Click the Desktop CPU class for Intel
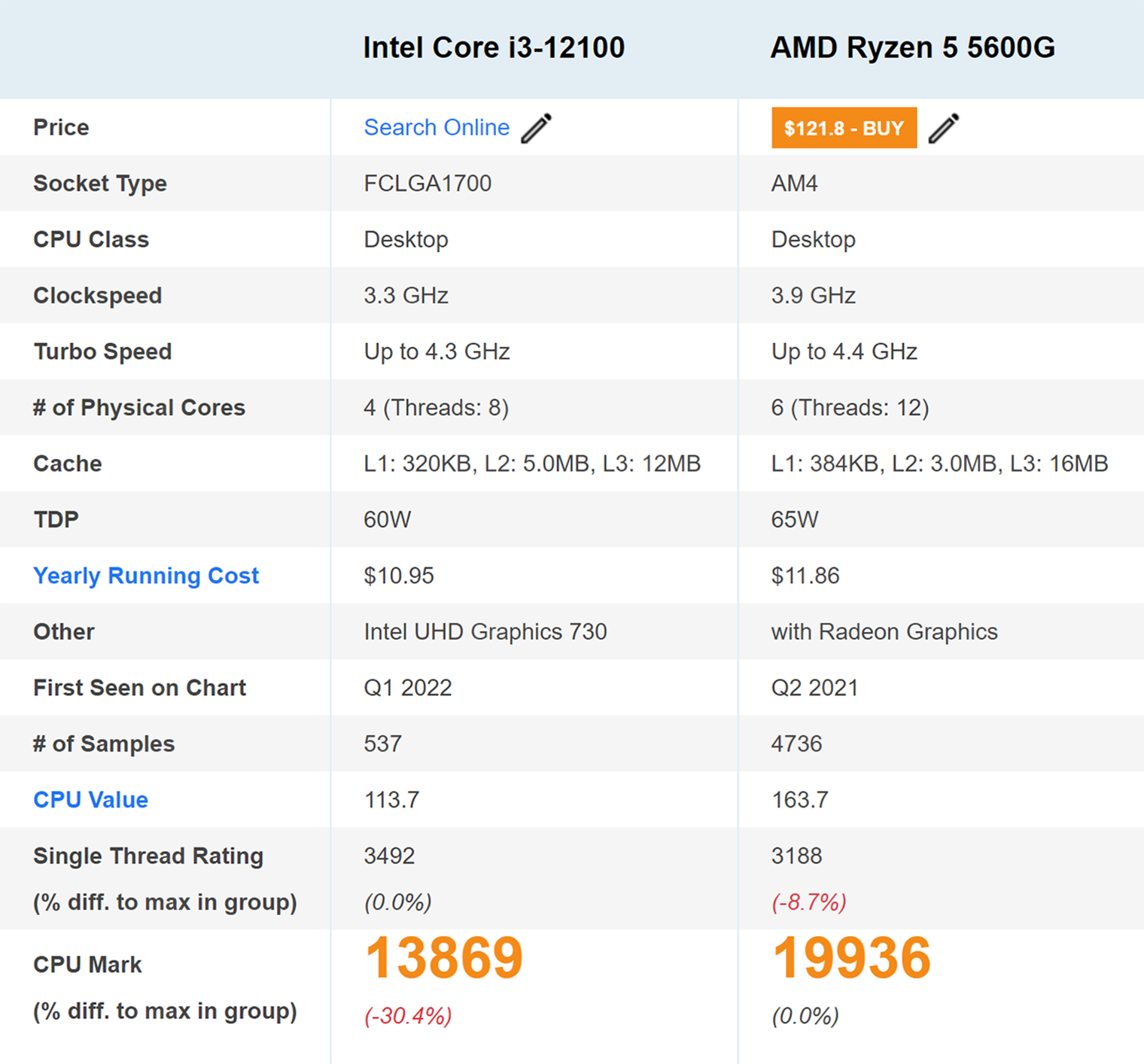Screen dimensions: 1144x1064 (x=406, y=239)
